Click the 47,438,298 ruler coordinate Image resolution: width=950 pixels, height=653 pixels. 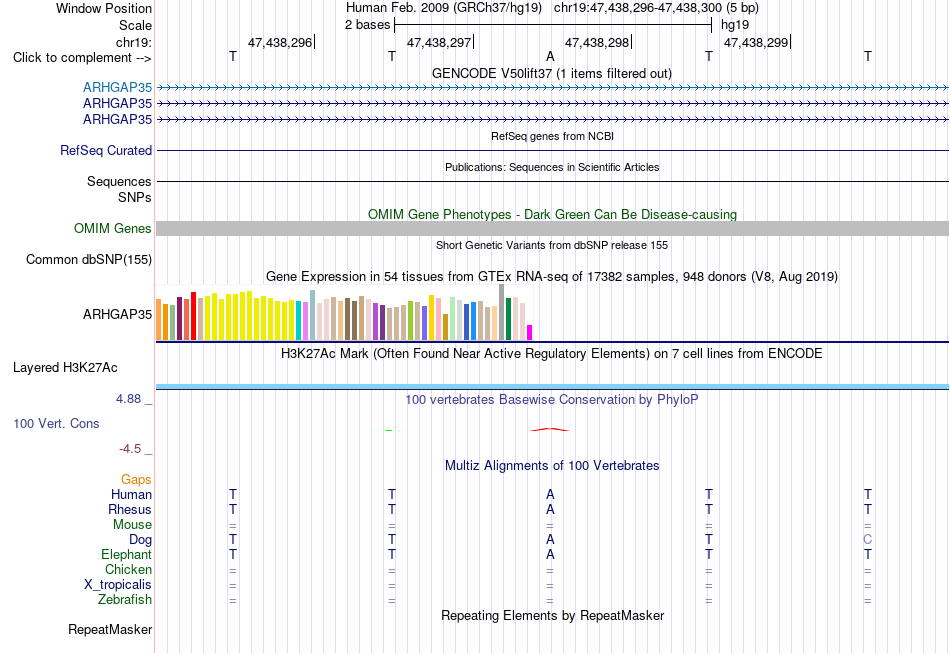[x=597, y=42]
